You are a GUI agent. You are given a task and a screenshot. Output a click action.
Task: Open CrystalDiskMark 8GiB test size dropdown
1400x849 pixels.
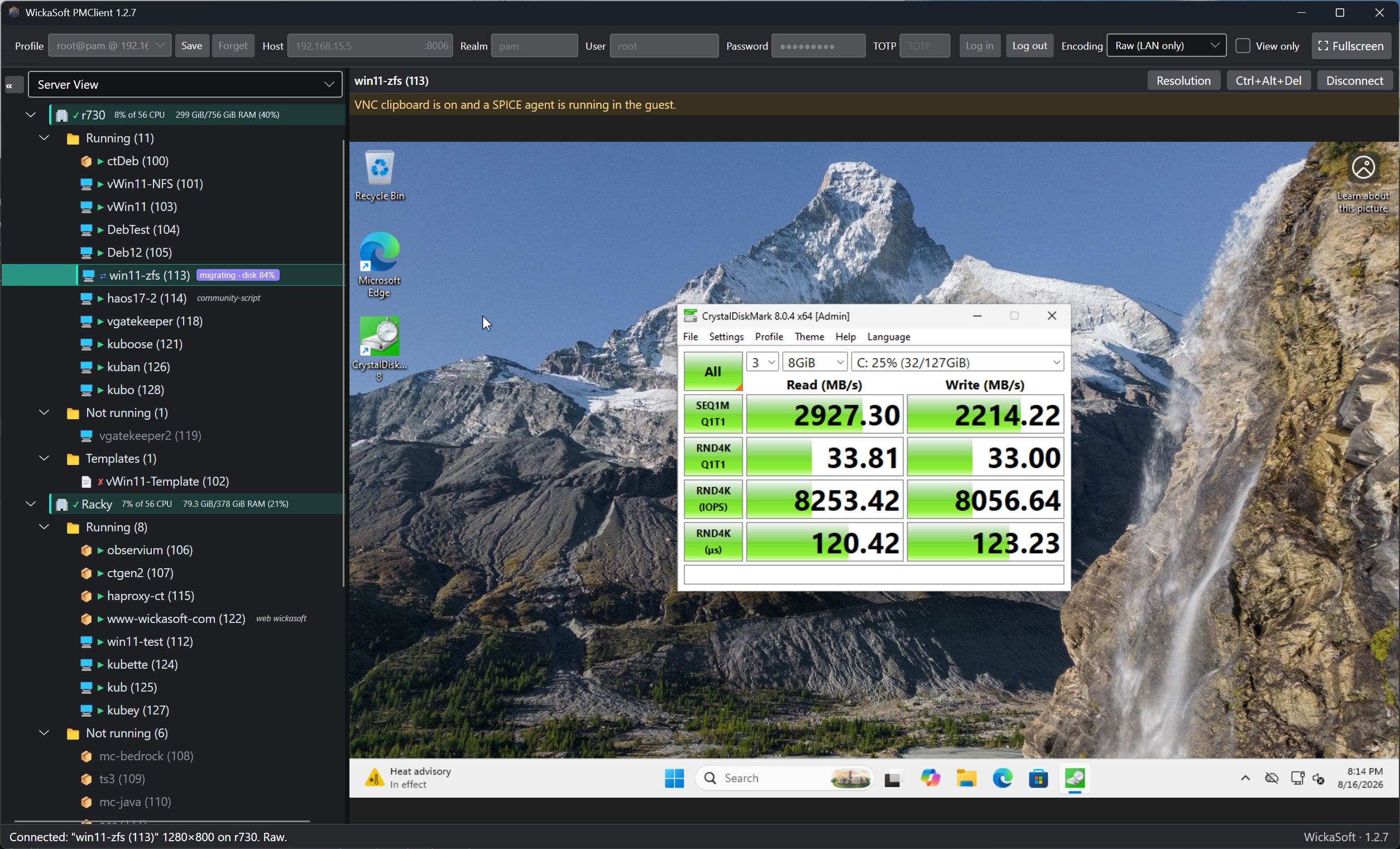pyautogui.click(x=814, y=362)
